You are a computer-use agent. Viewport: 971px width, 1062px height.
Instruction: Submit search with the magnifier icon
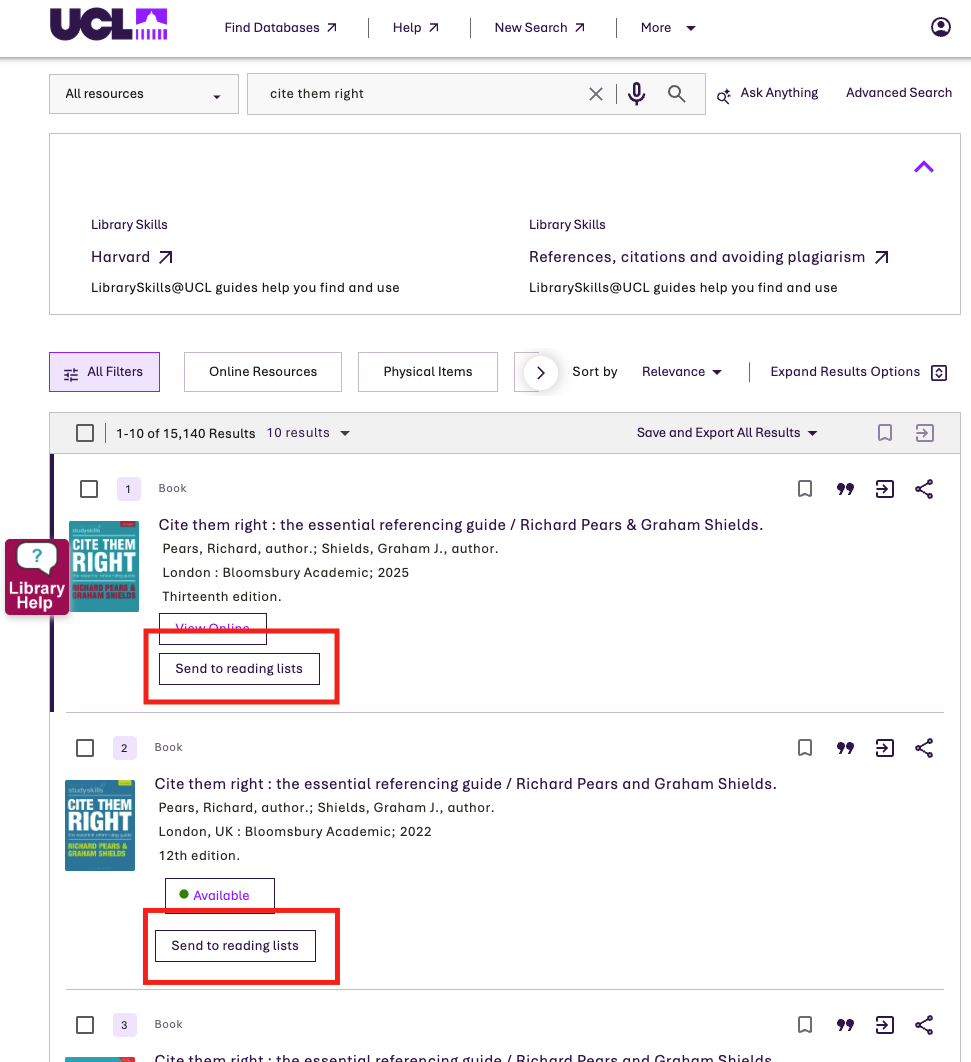pos(676,94)
